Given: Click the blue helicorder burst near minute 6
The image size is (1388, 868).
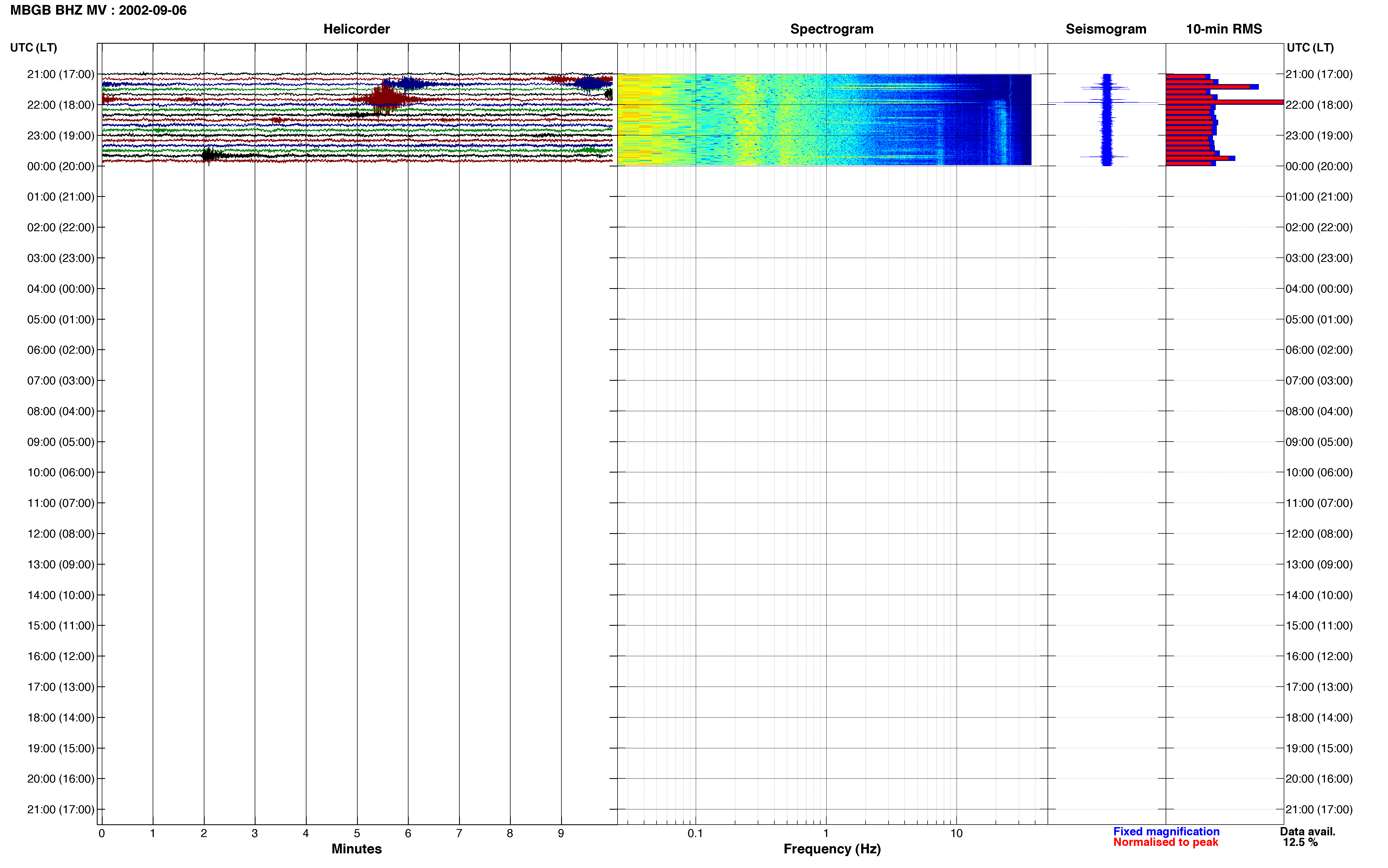Looking at the screenshot, I should (409, 84).
